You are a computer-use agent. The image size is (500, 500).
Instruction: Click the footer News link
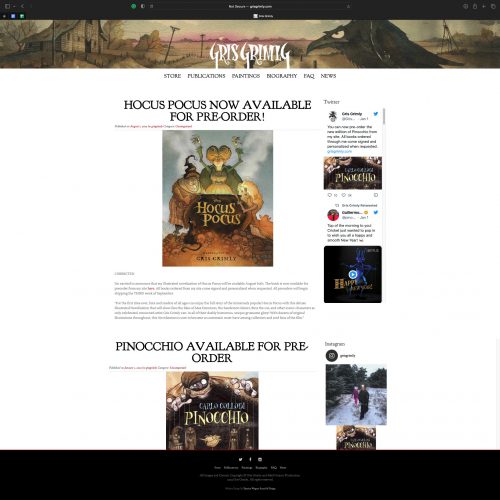coord(283,468)
